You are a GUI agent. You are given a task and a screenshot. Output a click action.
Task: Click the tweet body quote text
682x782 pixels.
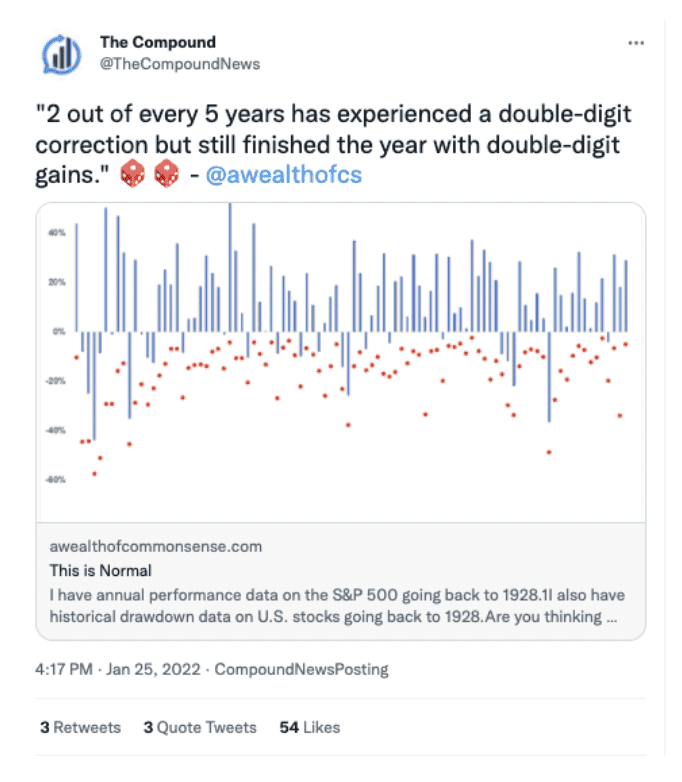pyautogui.click(x=333, y=145)
